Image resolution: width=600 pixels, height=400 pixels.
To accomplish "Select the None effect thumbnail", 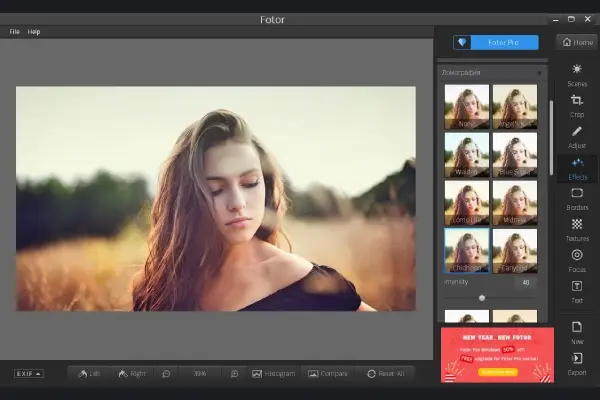I will click(467, 107).
